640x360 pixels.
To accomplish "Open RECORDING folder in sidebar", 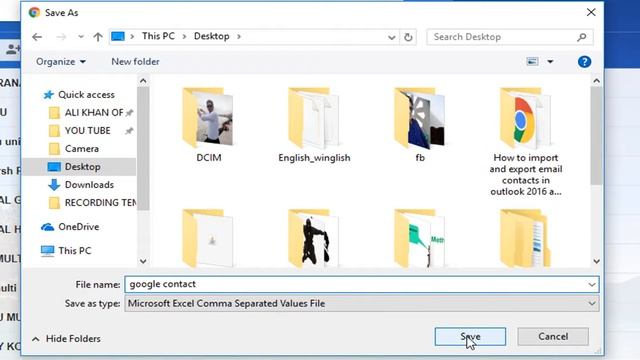I will coord(100,203).
